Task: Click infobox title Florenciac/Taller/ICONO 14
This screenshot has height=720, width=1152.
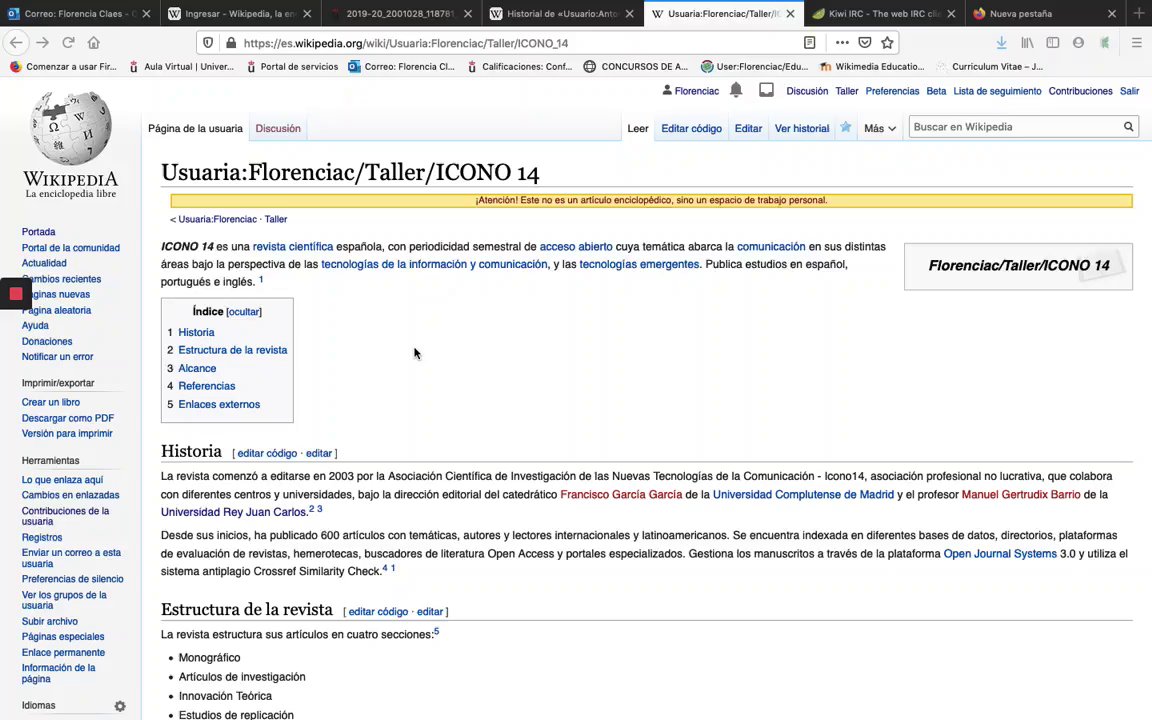Action: [x=1018, y=266]
